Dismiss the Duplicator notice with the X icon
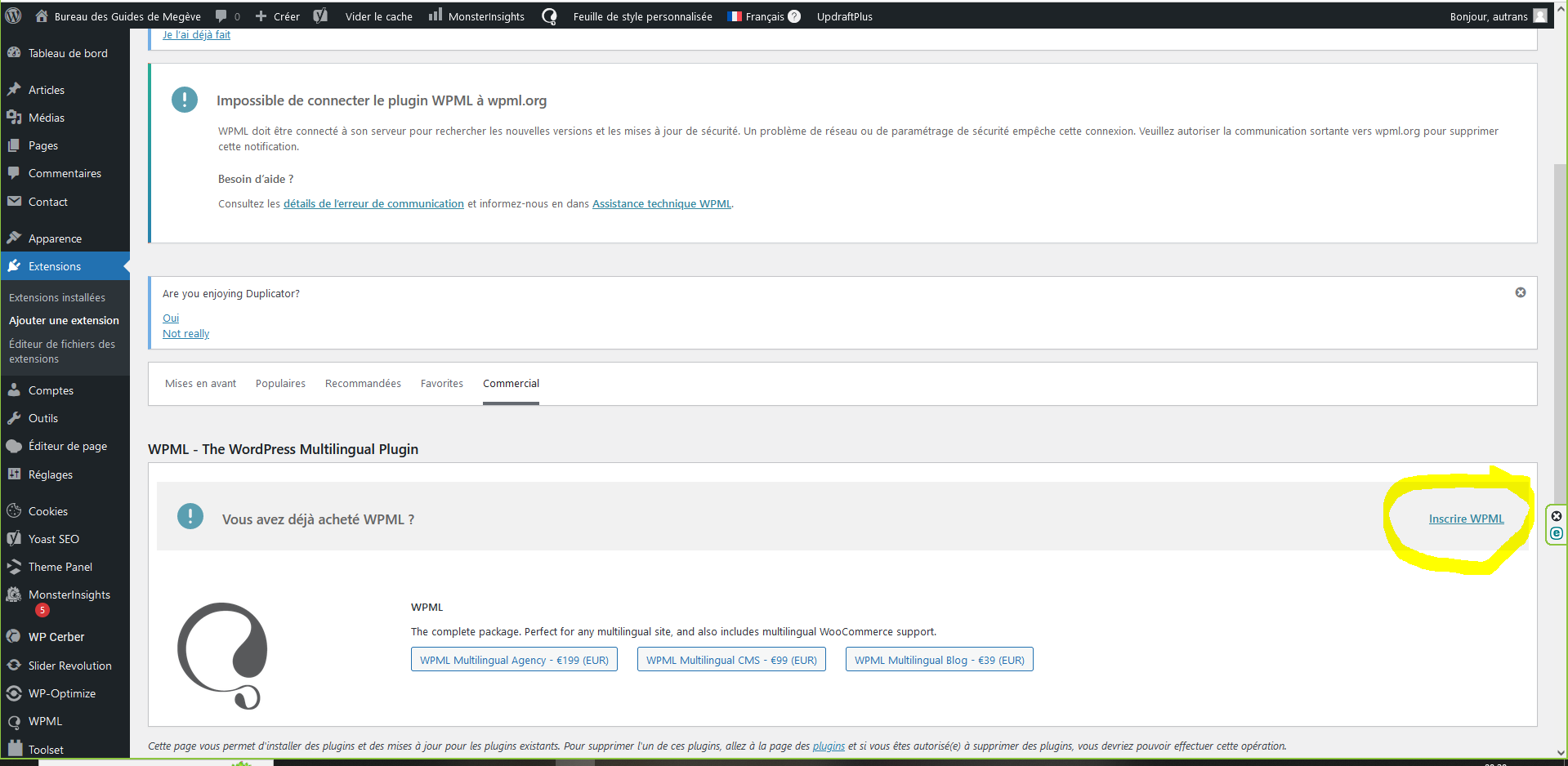The image size is (1568, 766). coord(1521,292)
